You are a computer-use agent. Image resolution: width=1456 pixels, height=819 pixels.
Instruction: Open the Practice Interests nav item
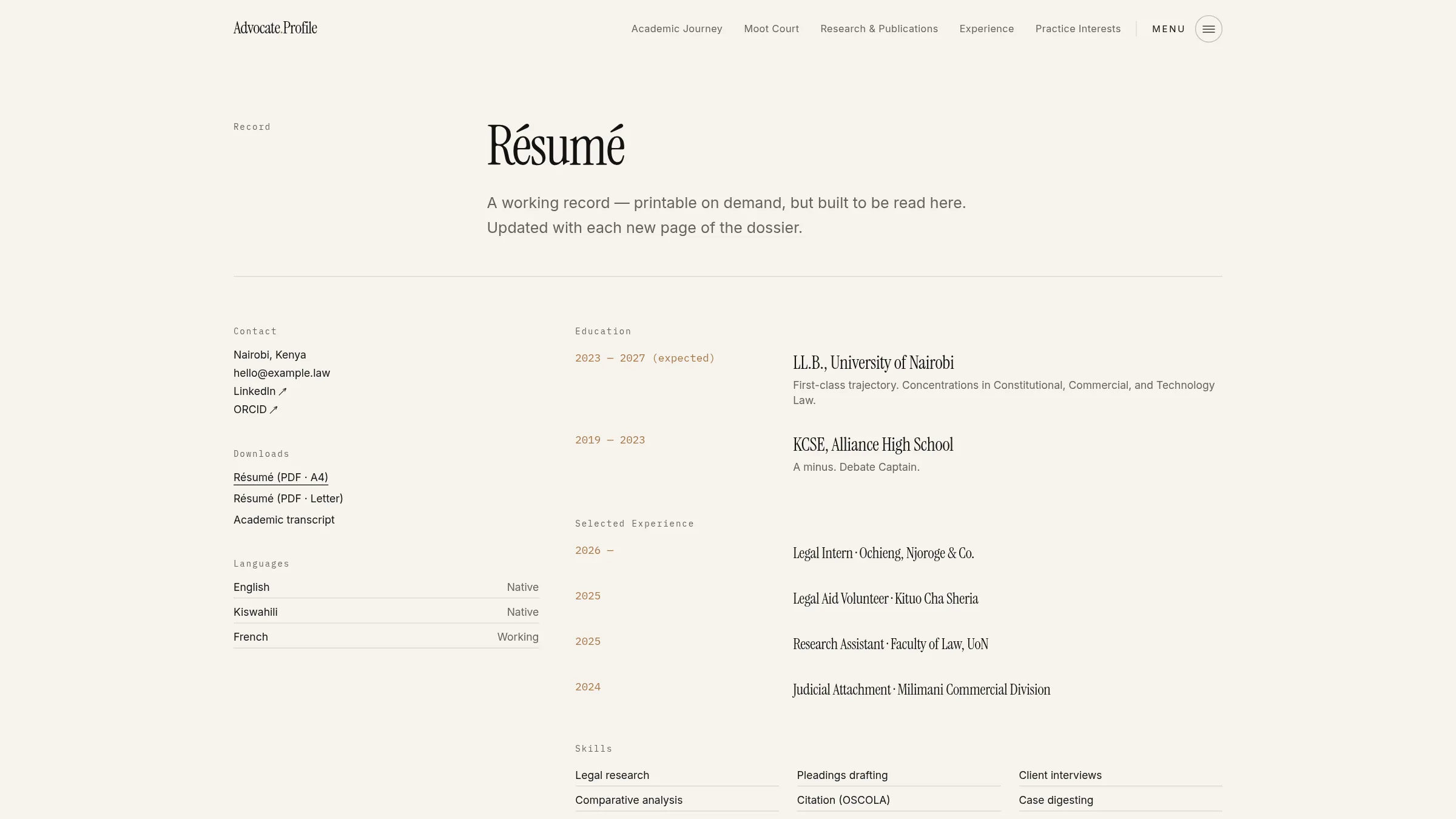click(1078, 29)
